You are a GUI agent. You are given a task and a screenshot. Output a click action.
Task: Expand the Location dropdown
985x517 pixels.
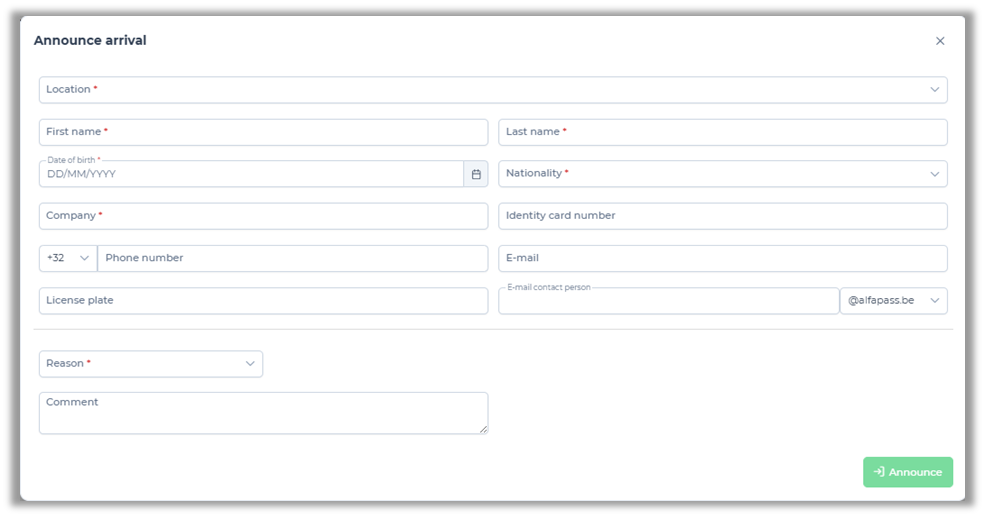493,90
